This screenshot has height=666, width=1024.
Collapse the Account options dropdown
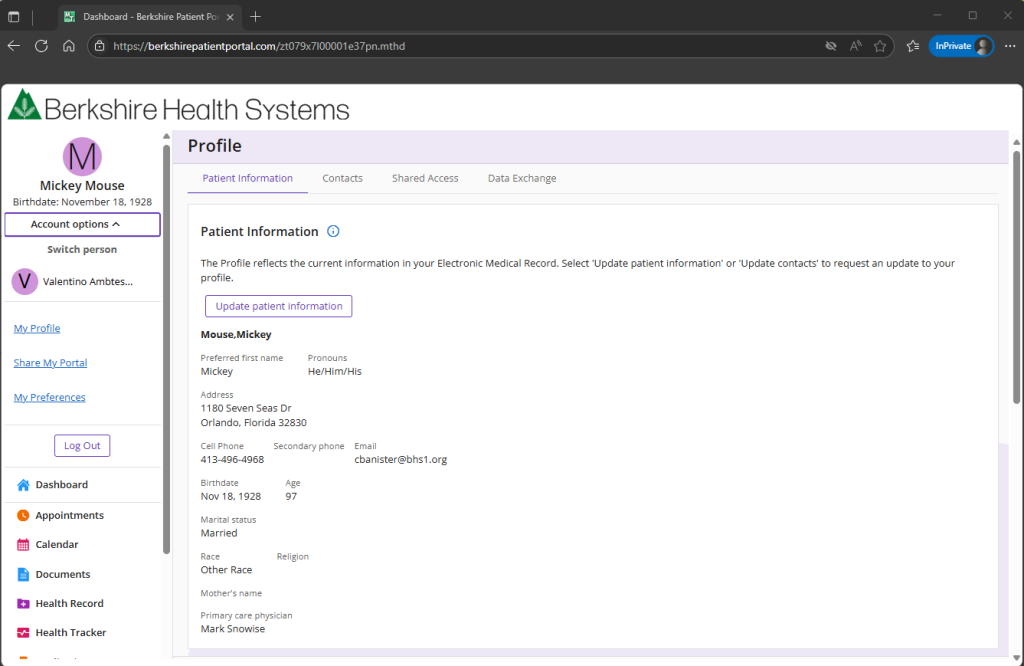82,225
